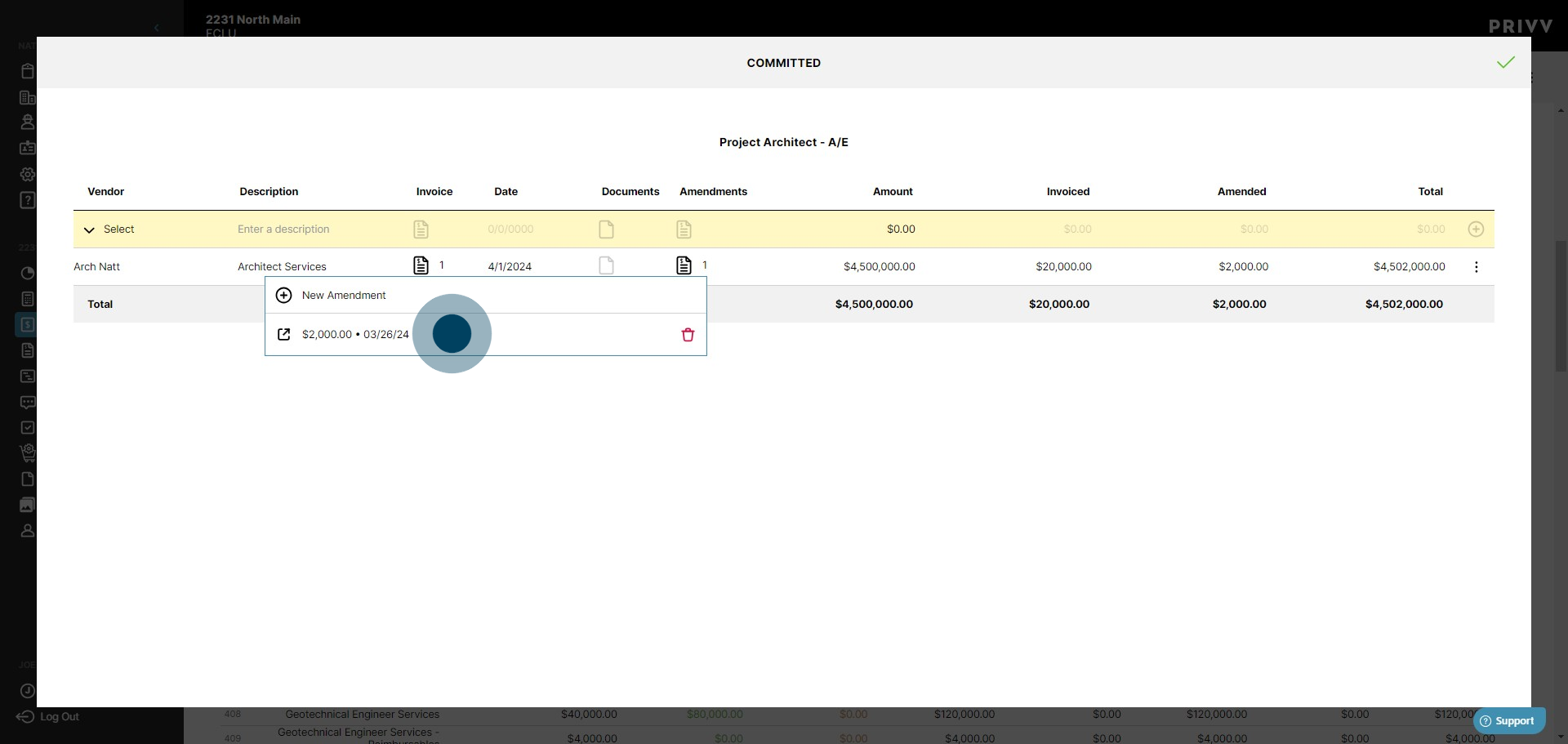Open the document page icon in the sidebar

click(x=27, y=479)
